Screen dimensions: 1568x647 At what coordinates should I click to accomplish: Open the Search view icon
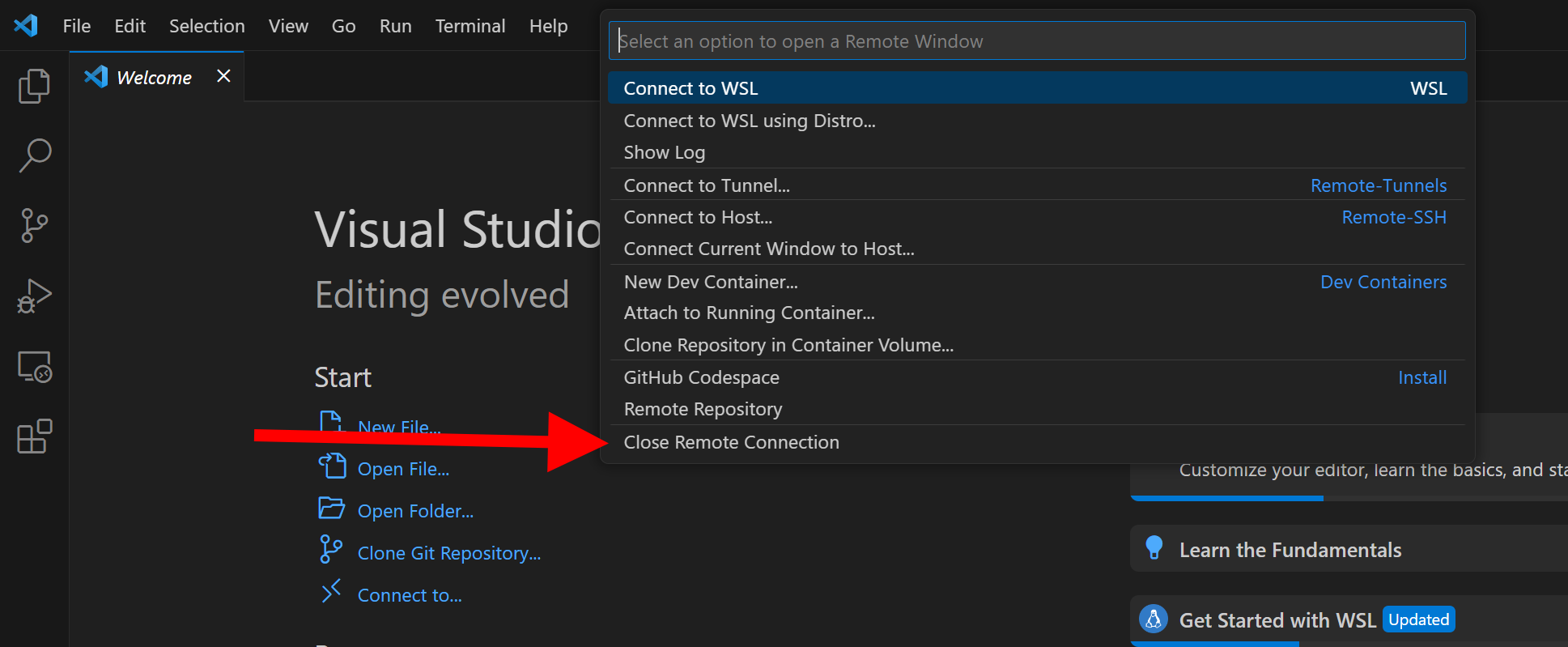34,155
